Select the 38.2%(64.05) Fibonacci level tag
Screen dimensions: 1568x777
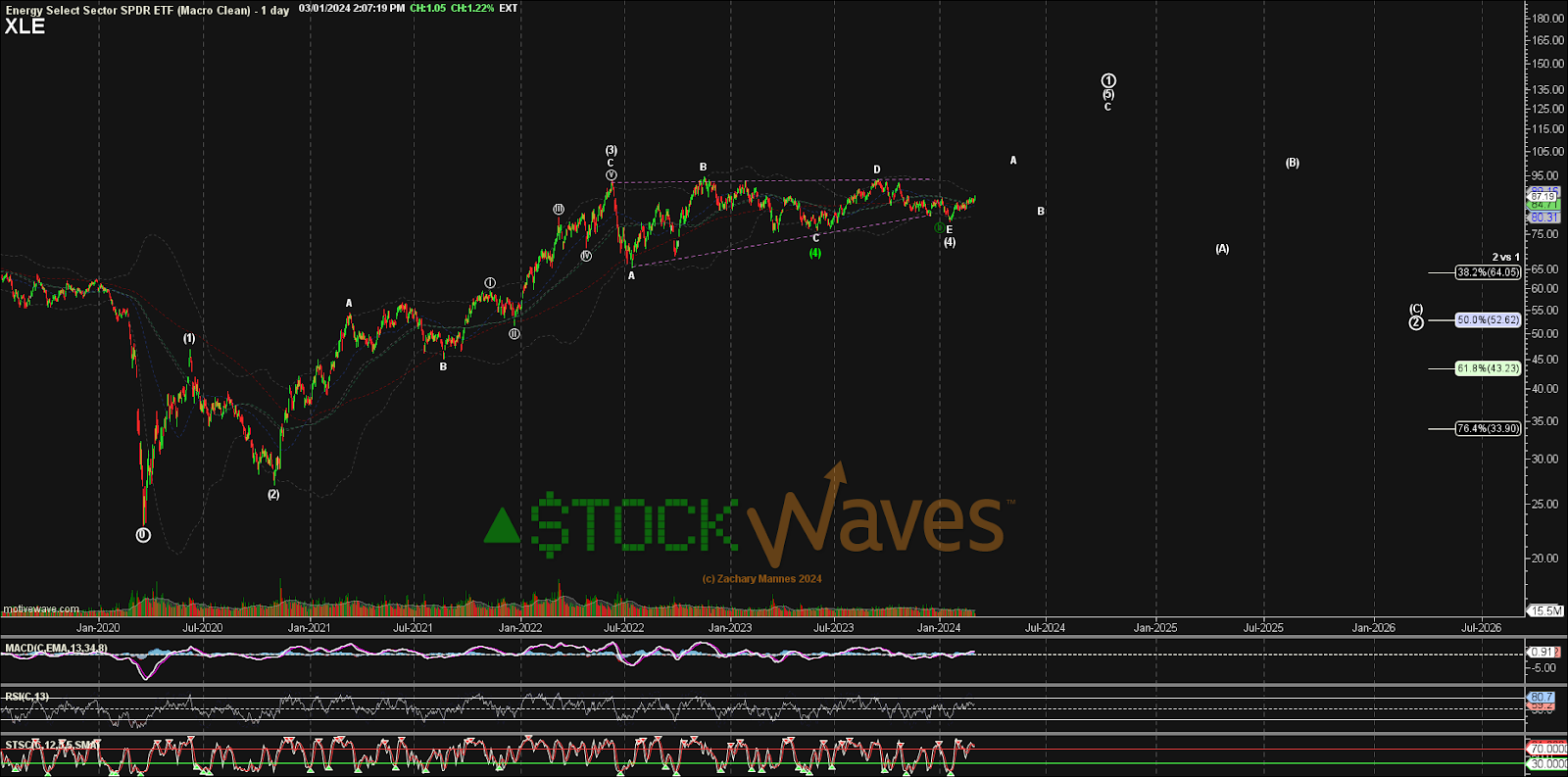coord(1488,272)
